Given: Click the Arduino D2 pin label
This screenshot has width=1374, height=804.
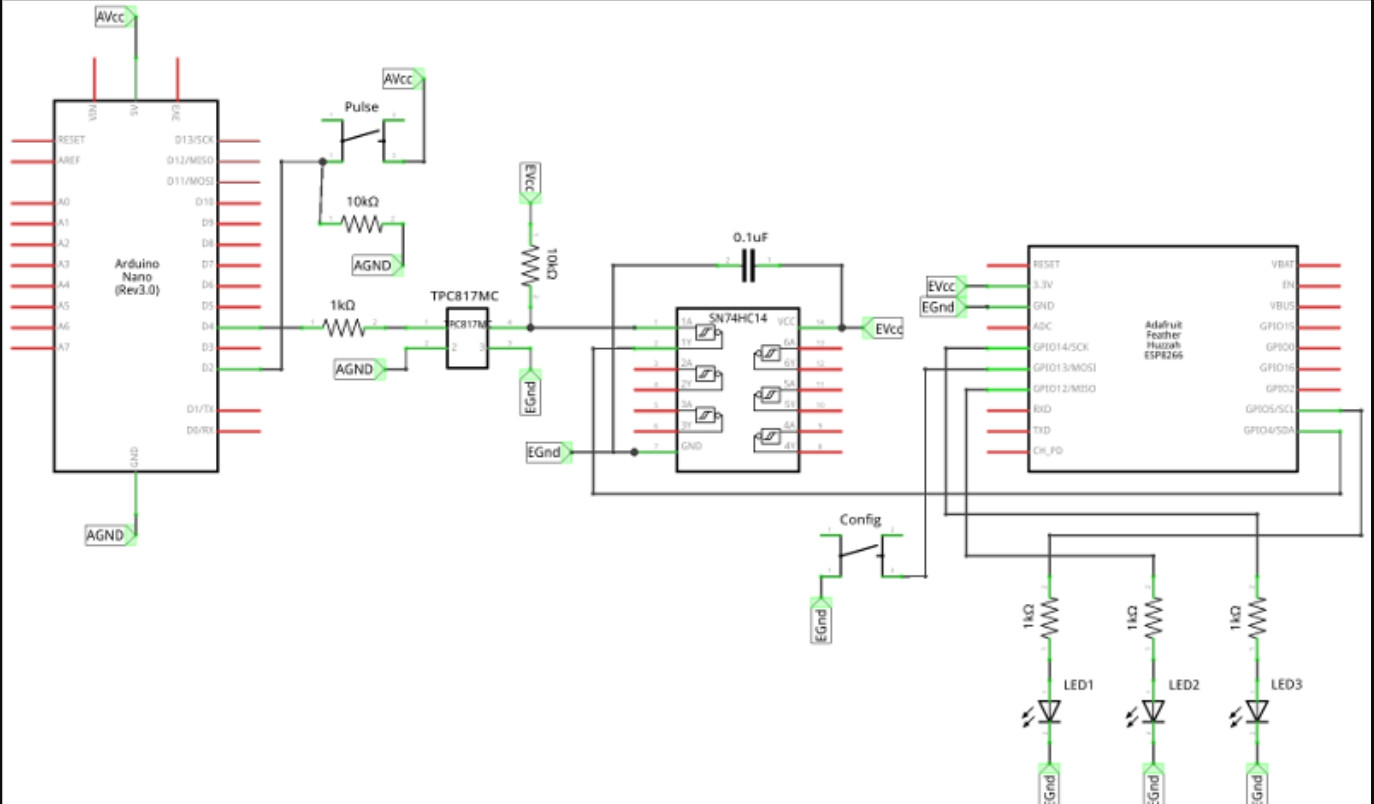Looking at the screenshot, I should (x=208, y=368).
